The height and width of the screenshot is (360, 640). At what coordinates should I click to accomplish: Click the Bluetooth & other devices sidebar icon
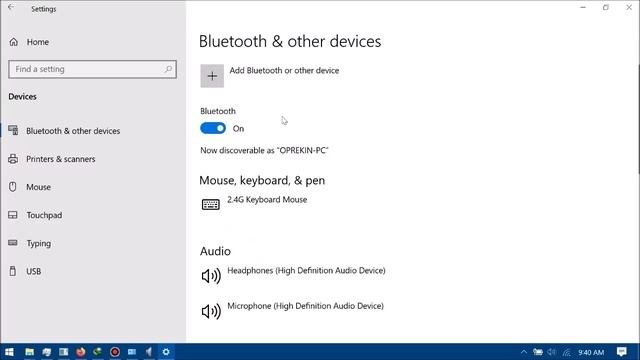pos(13,131)
